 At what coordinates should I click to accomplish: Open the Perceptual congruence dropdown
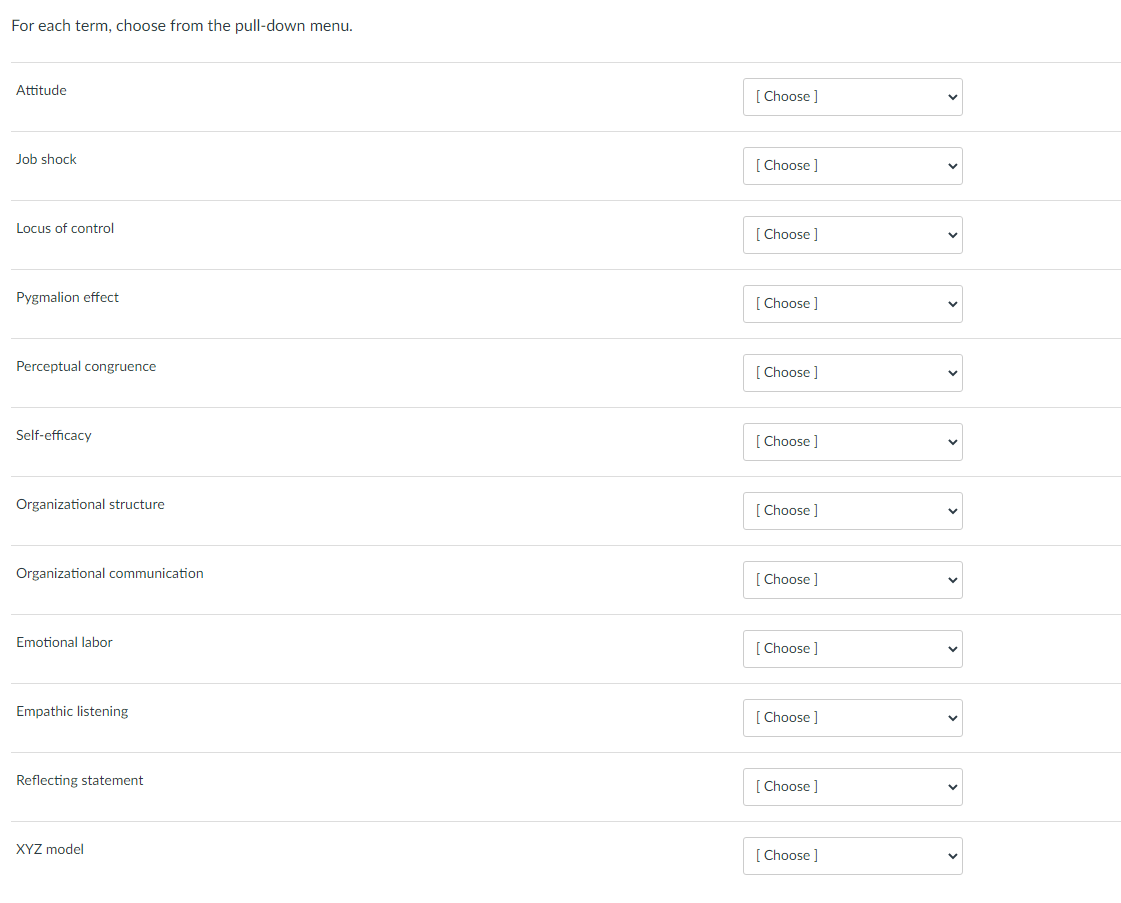[852, 372]
